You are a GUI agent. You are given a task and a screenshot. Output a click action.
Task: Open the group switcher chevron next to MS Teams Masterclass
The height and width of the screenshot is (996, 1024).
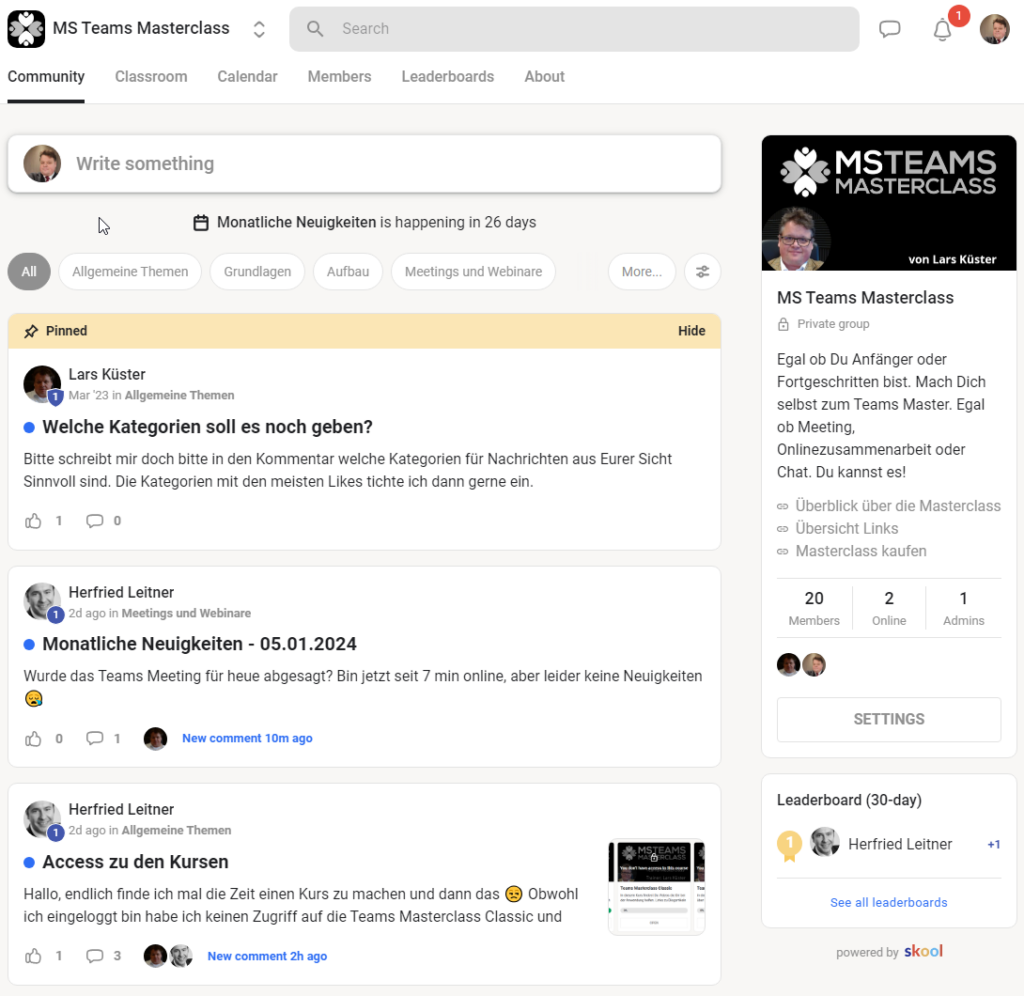(259, 29)
